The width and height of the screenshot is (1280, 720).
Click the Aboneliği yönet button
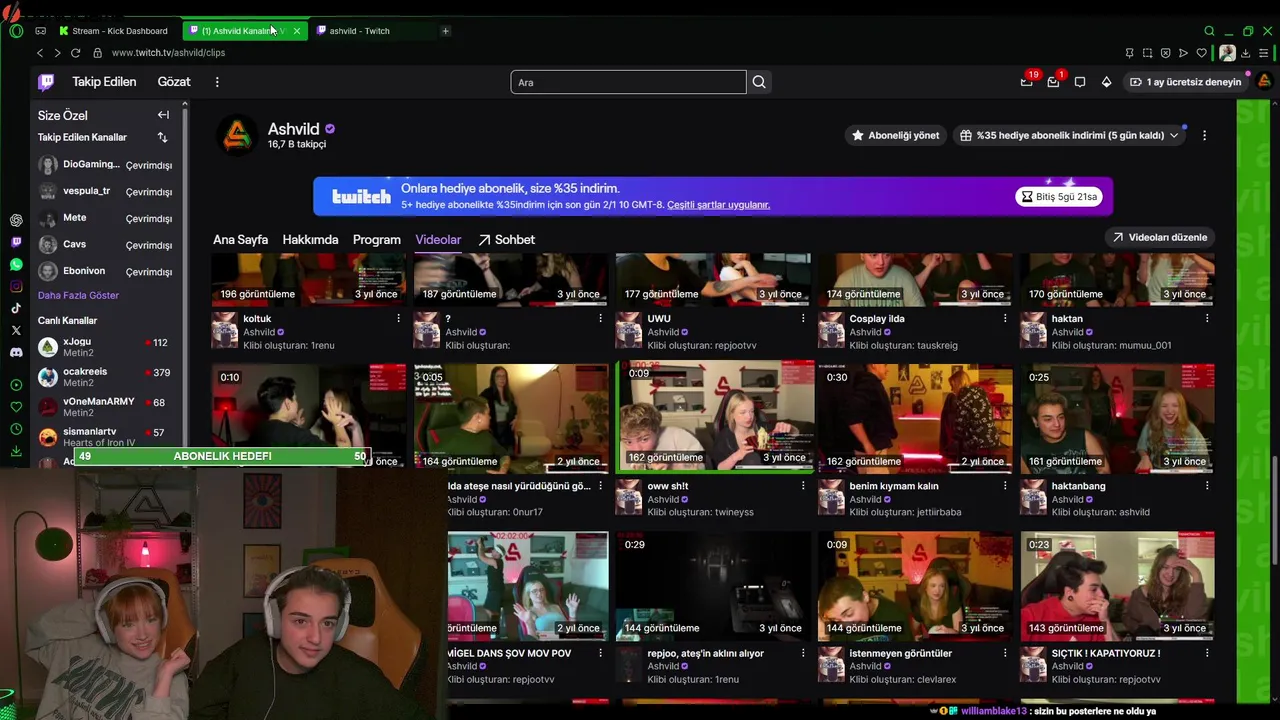(x=896, y=135)
